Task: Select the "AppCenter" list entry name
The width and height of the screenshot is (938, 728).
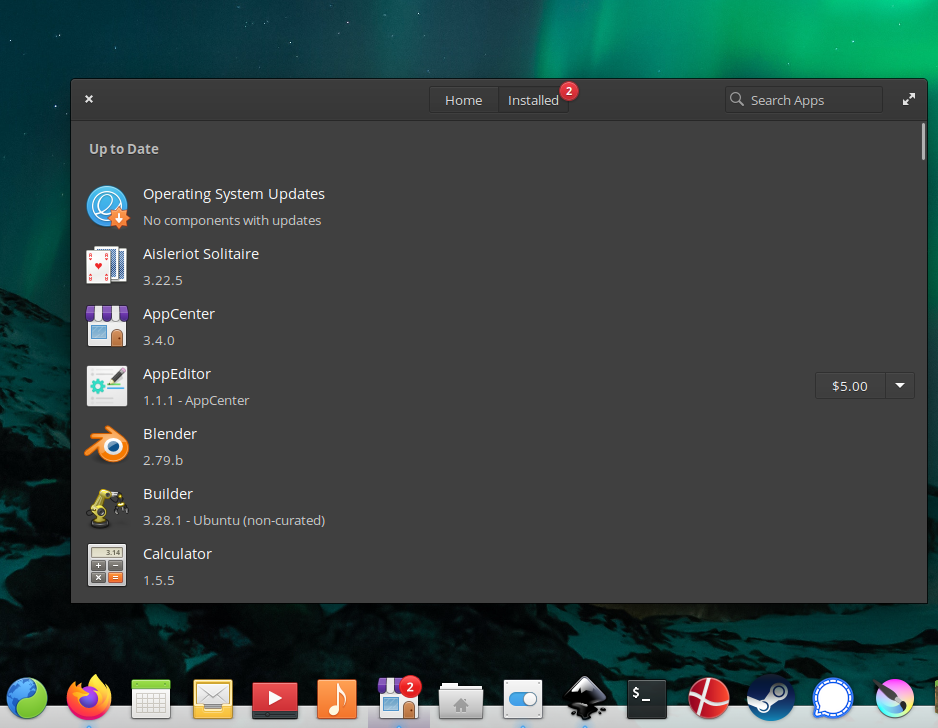Action: 178,315
